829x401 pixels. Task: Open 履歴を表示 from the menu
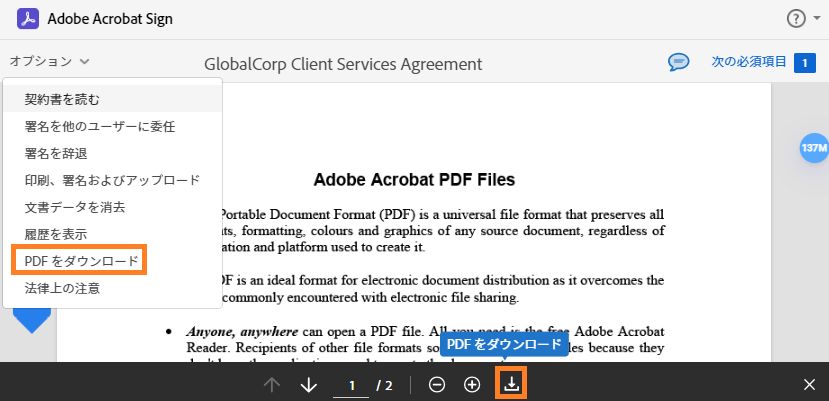click(112, 234)
